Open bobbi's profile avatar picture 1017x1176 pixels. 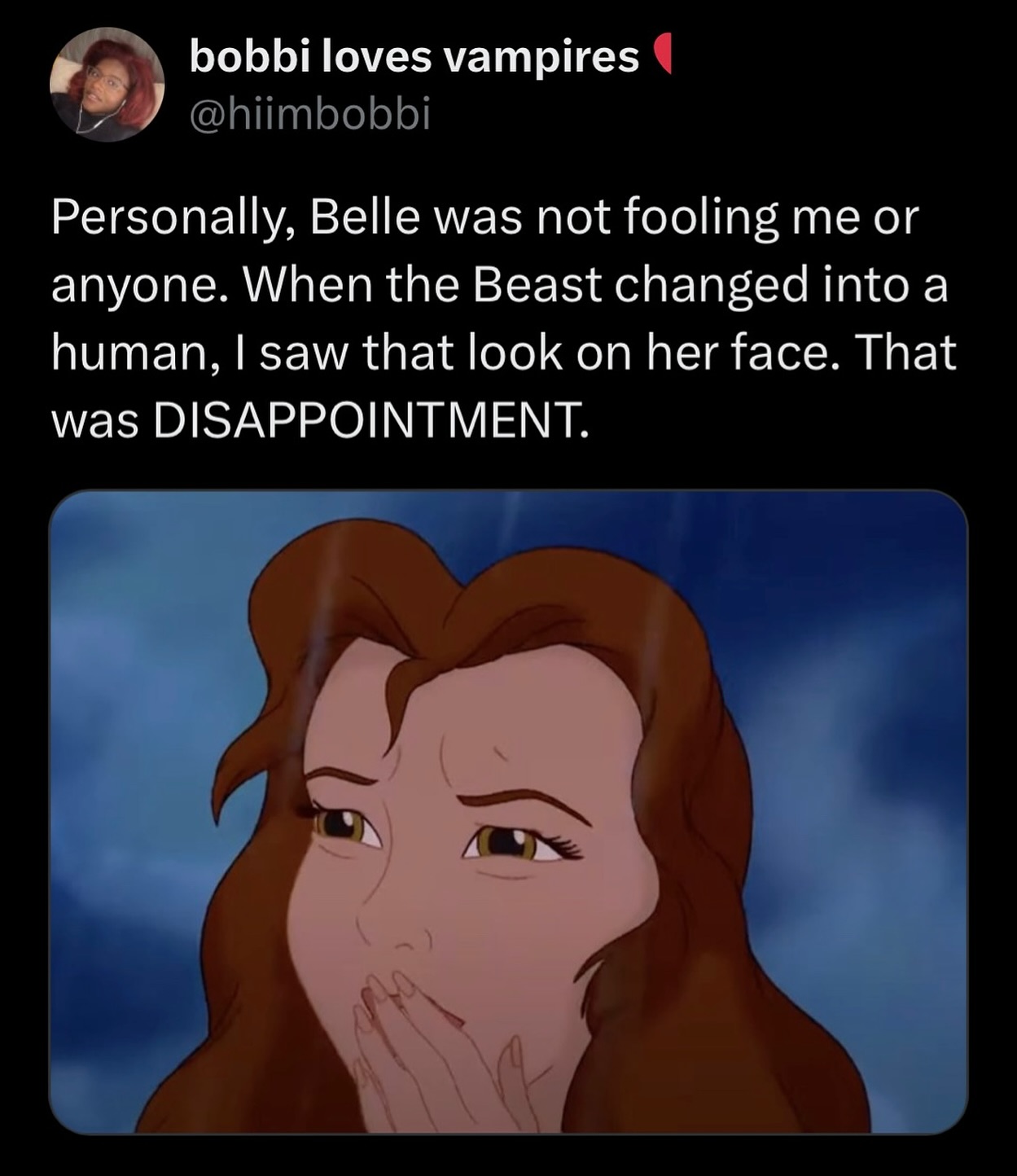tap(107, 84)
